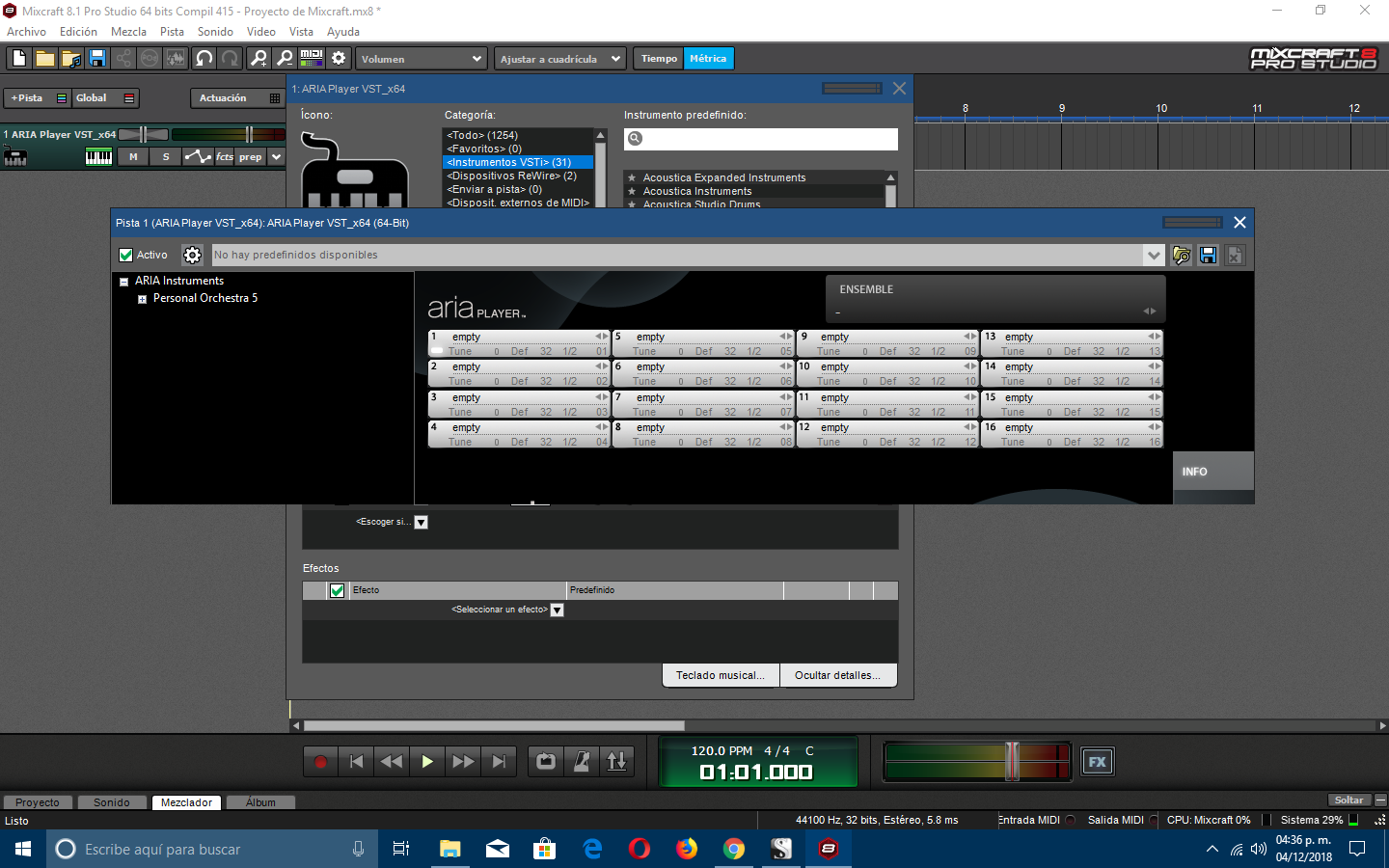This screenshot has width=1389, height=868.
Task: Open the Pista menu
Action: click(x=172, y=32)
